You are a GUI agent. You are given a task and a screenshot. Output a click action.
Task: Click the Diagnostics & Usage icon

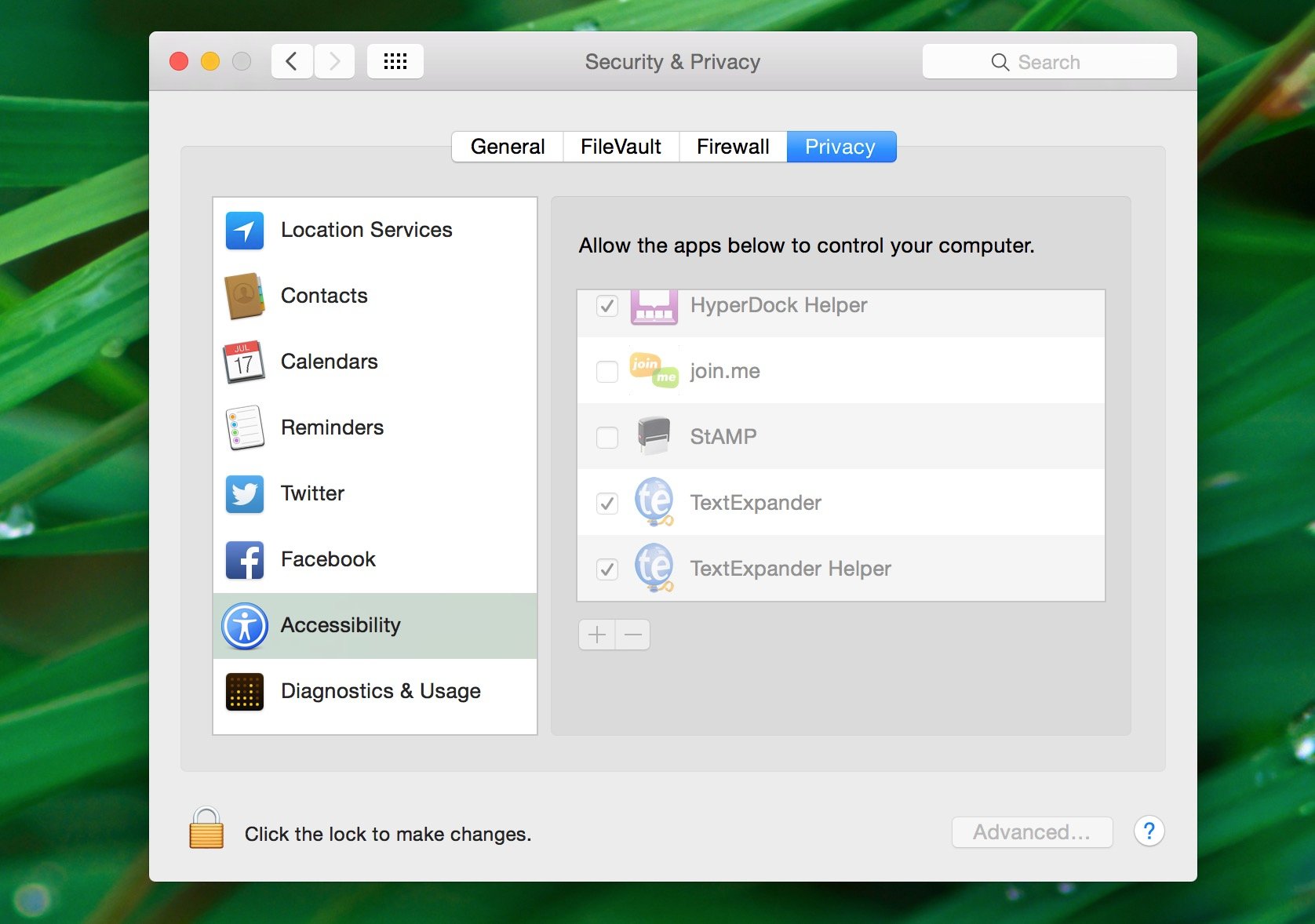[245, 692]
